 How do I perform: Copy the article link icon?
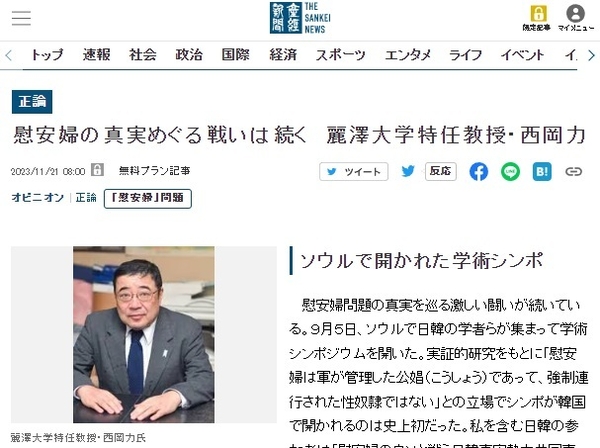click(573, 171)
